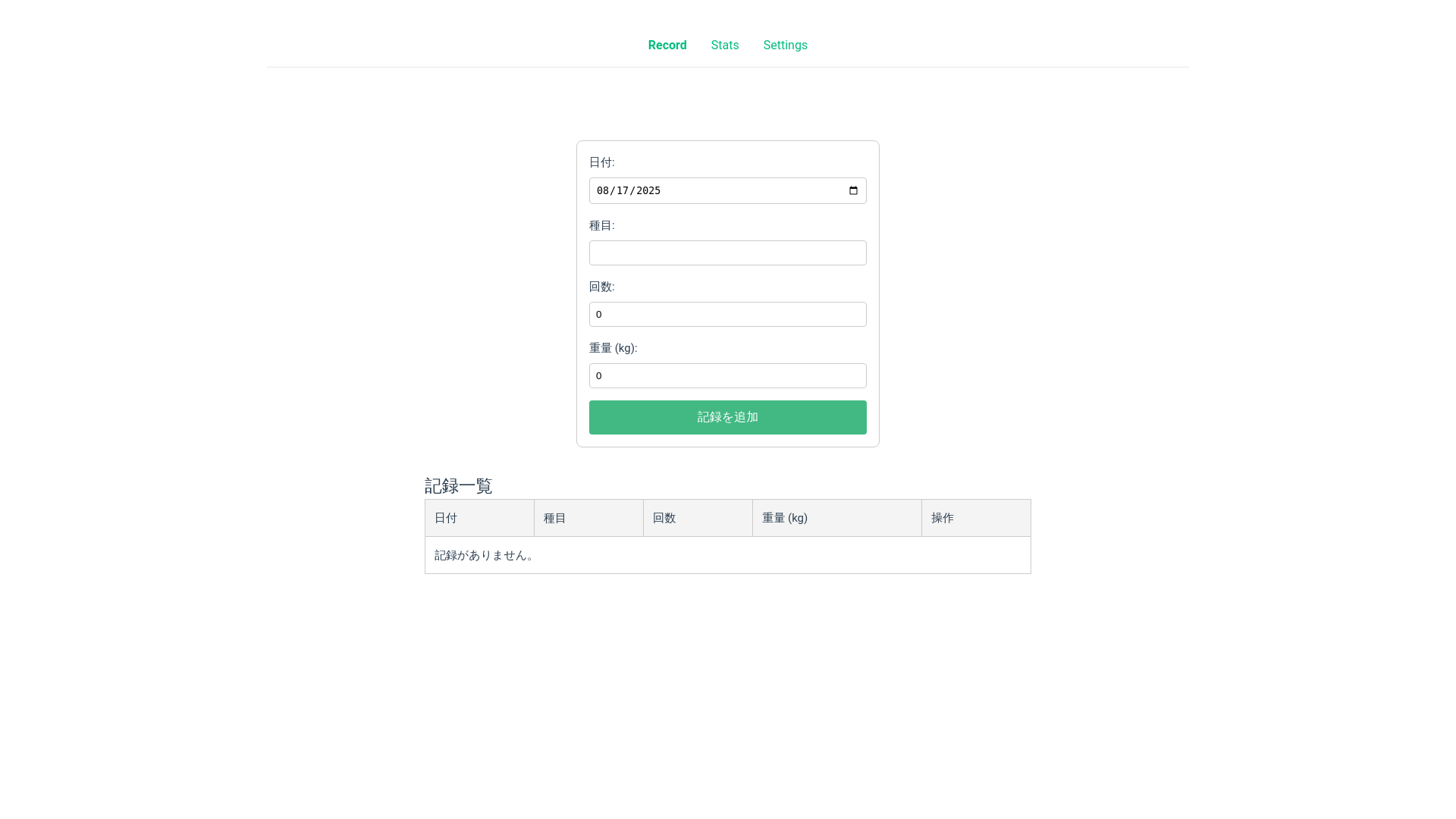Switch to the Stats tab

725,45
